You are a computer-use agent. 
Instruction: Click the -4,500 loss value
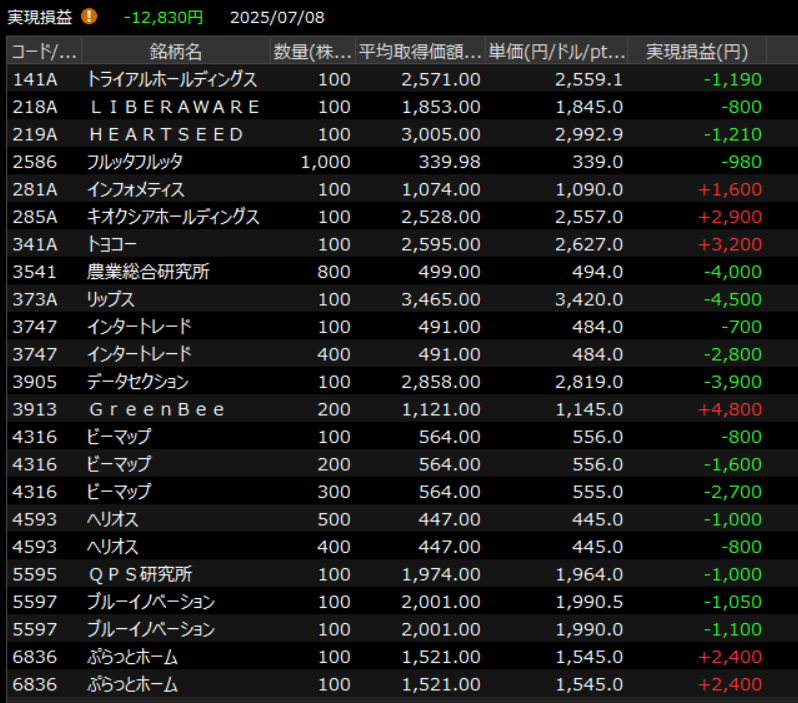point(733,299)
